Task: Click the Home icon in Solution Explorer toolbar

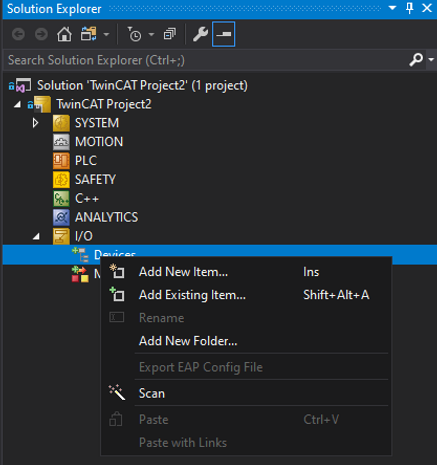Action: [x=64, y=34]
